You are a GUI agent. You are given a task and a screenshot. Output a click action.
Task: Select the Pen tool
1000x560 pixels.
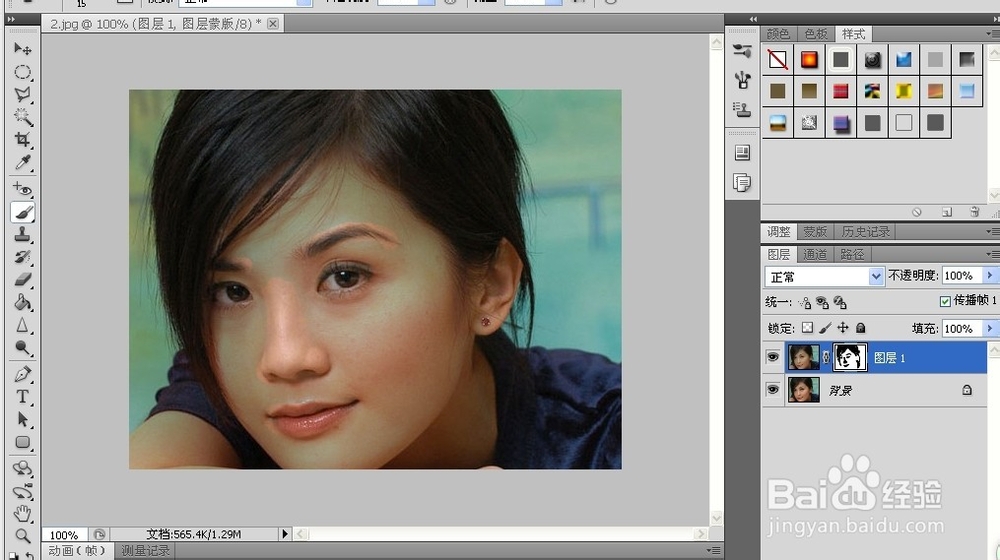(22, 374)
